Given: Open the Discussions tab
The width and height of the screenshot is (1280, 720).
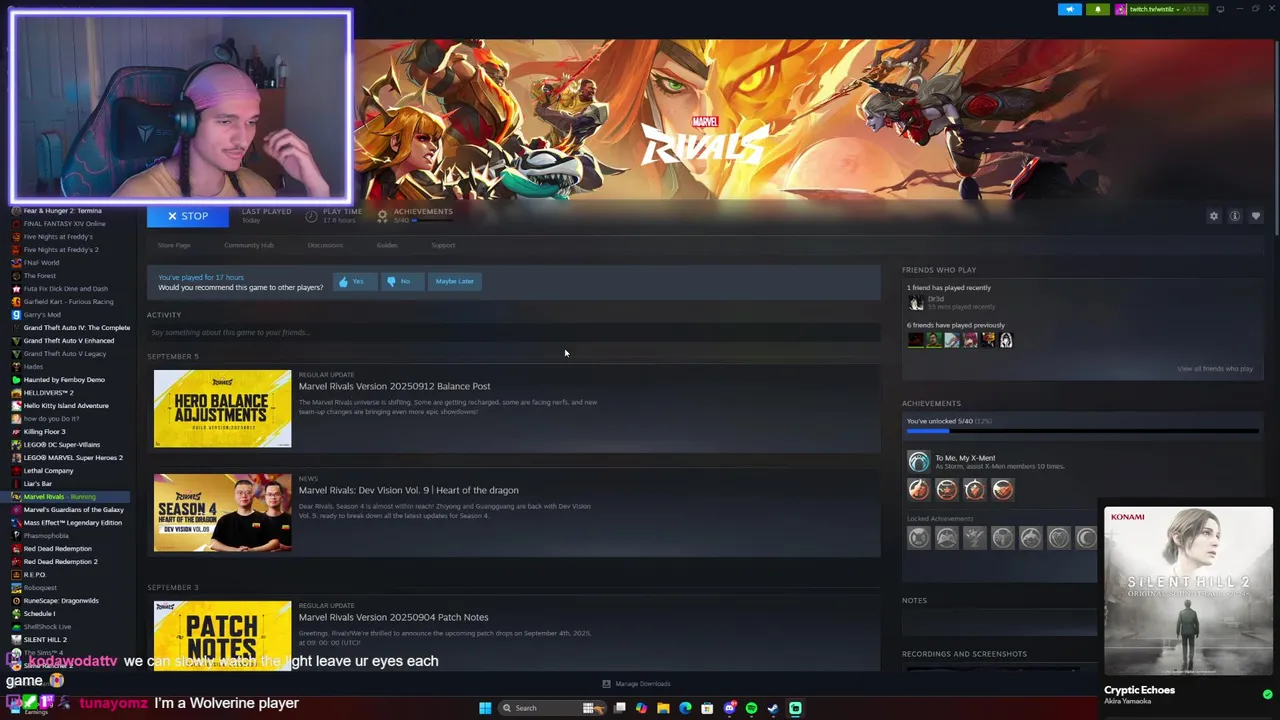Looking at the screenshot, I should click(325, 245).
